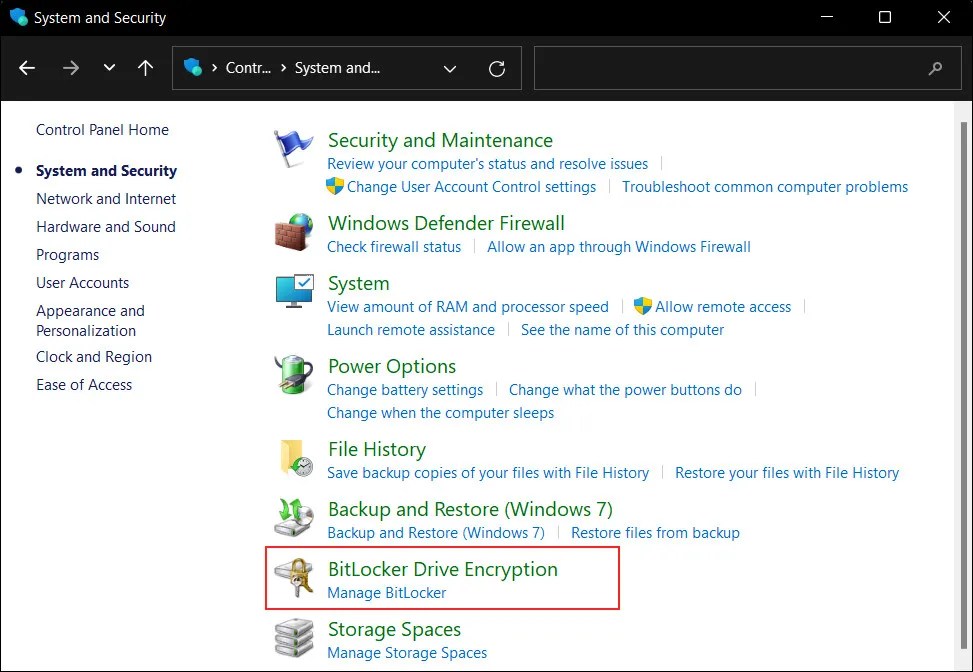The height and width of the screenshot is (672, 973).
Task: Open Power Options via its battery icon
Action: coord(292,374)
